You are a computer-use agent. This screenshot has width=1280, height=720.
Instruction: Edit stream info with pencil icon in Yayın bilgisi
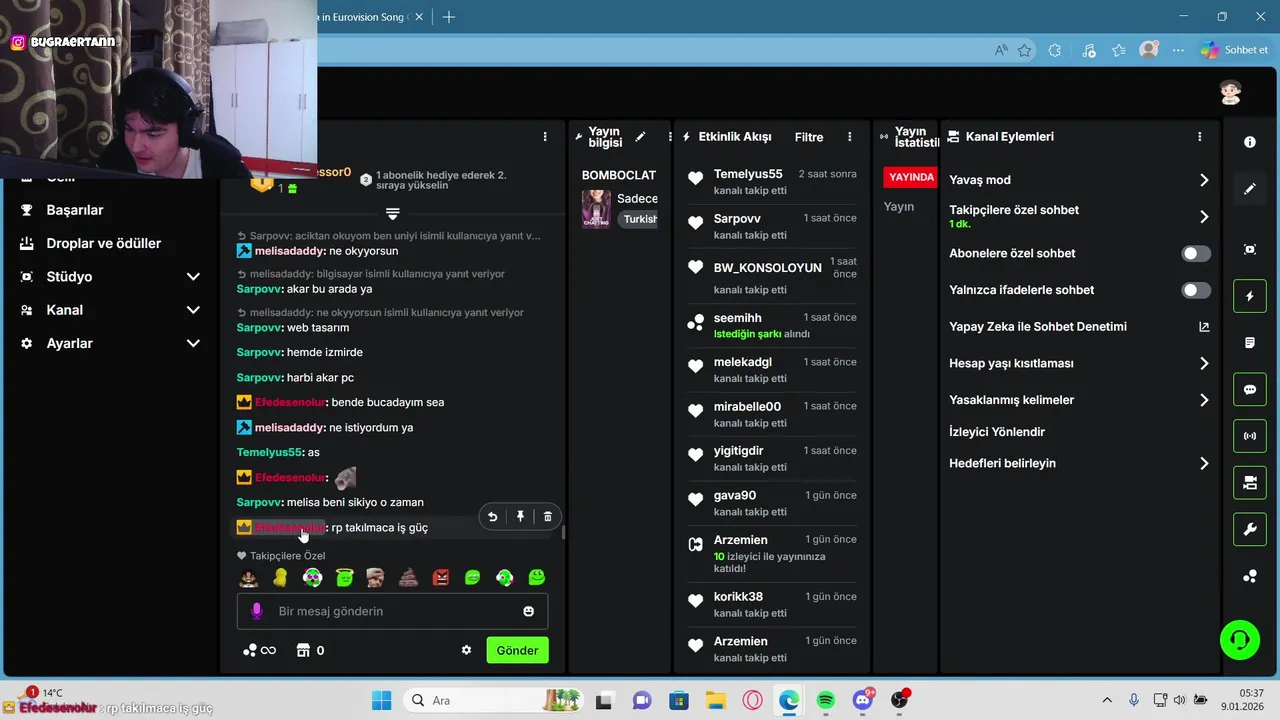pyautogui.click(x=640, y=137)
